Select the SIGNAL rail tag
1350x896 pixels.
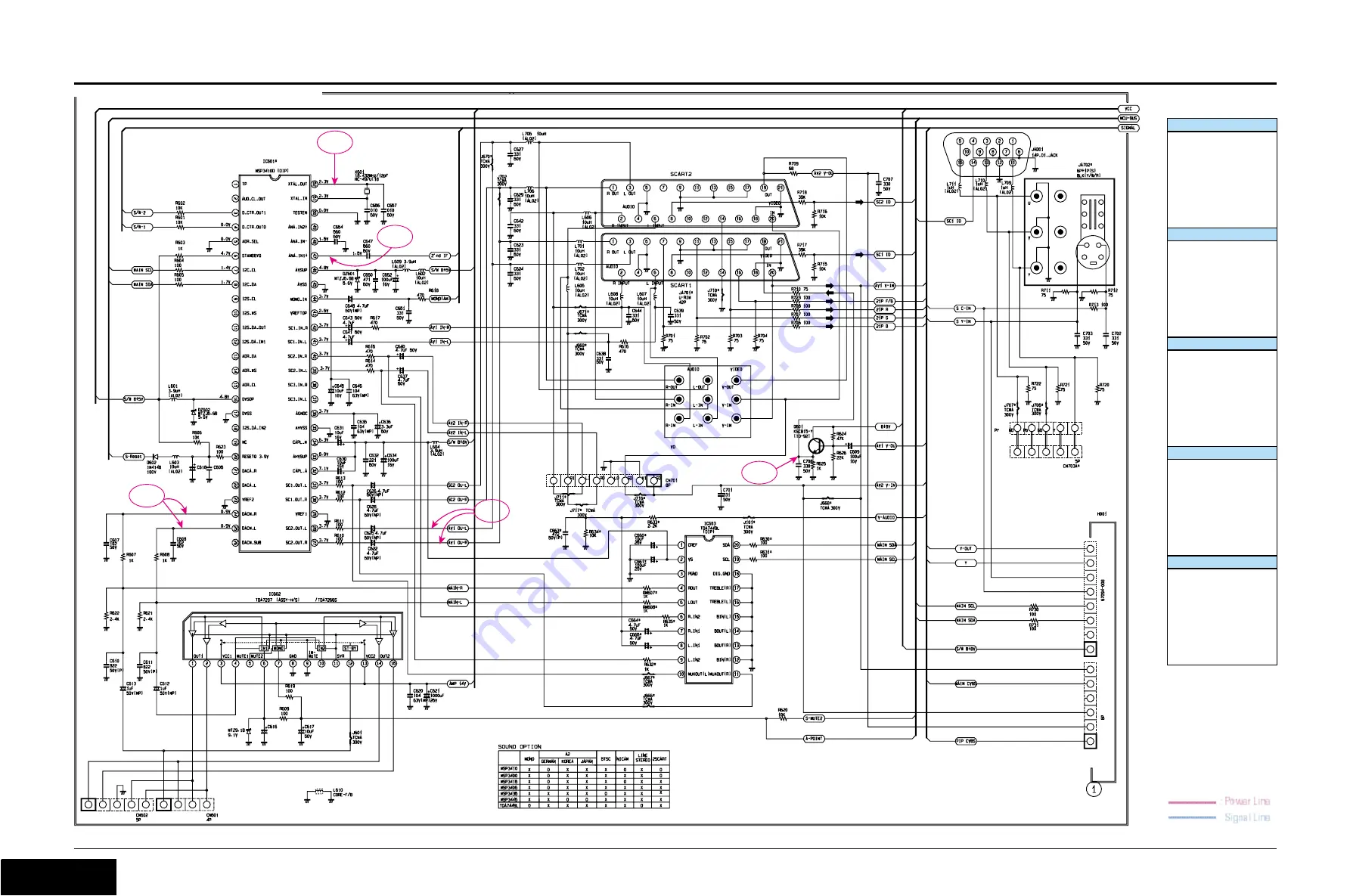click(x=1128, y=128)
